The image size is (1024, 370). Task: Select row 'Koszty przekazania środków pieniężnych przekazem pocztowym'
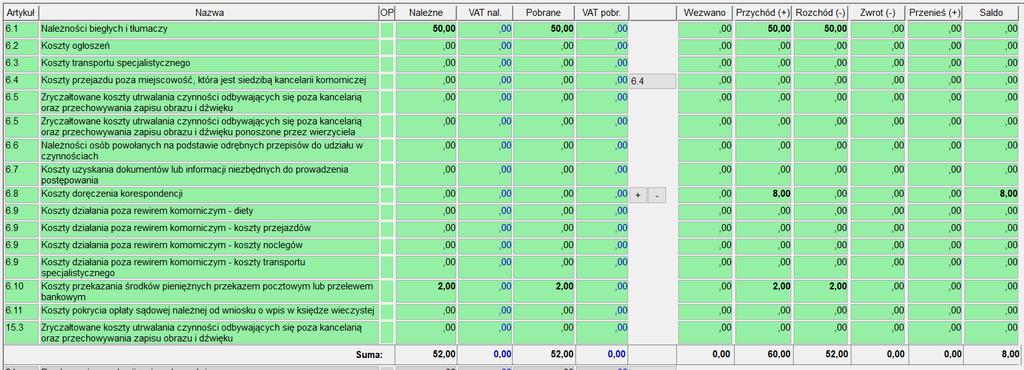tap(209, 291)
